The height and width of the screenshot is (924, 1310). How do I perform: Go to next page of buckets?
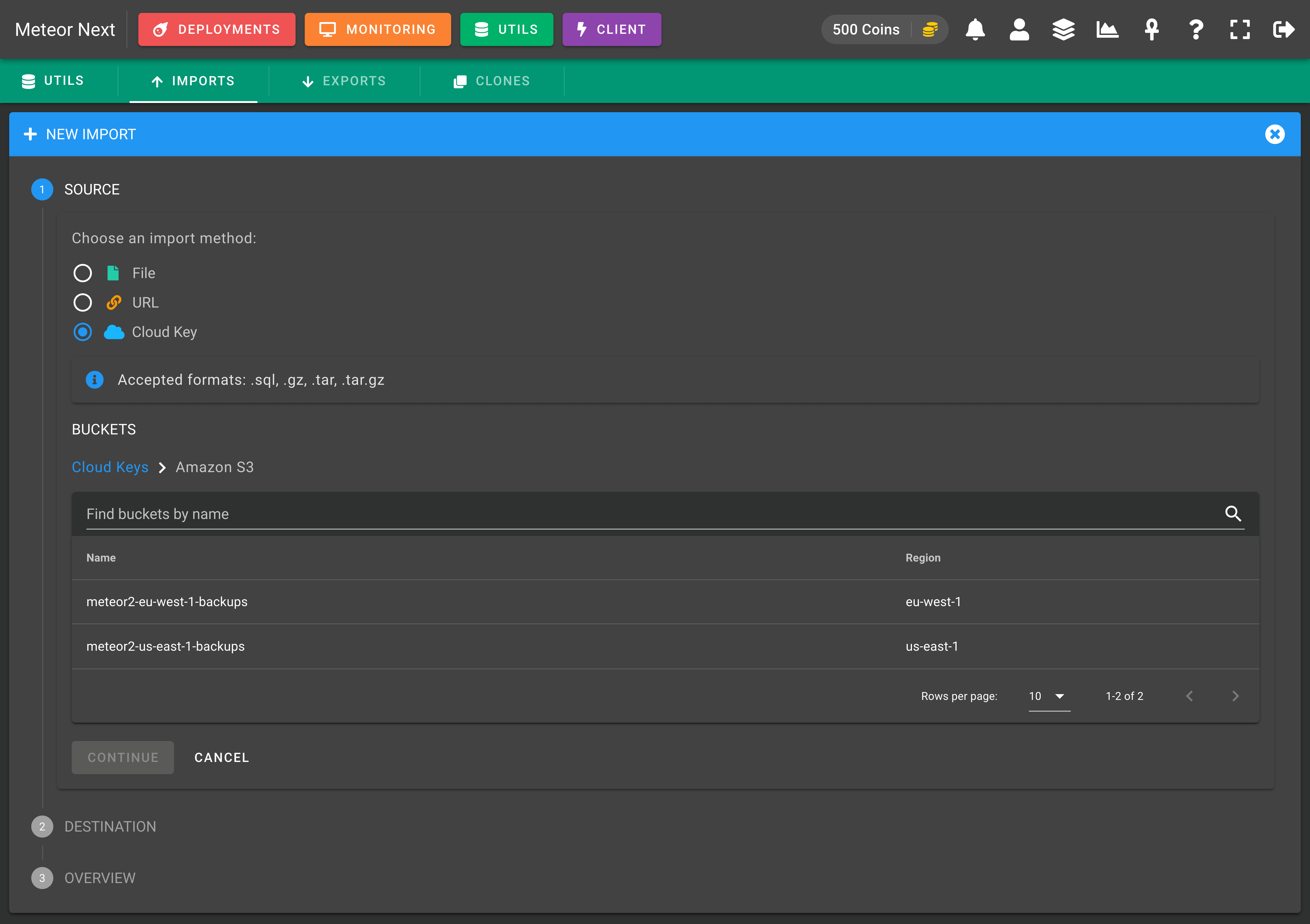[x=1235, y=696]
